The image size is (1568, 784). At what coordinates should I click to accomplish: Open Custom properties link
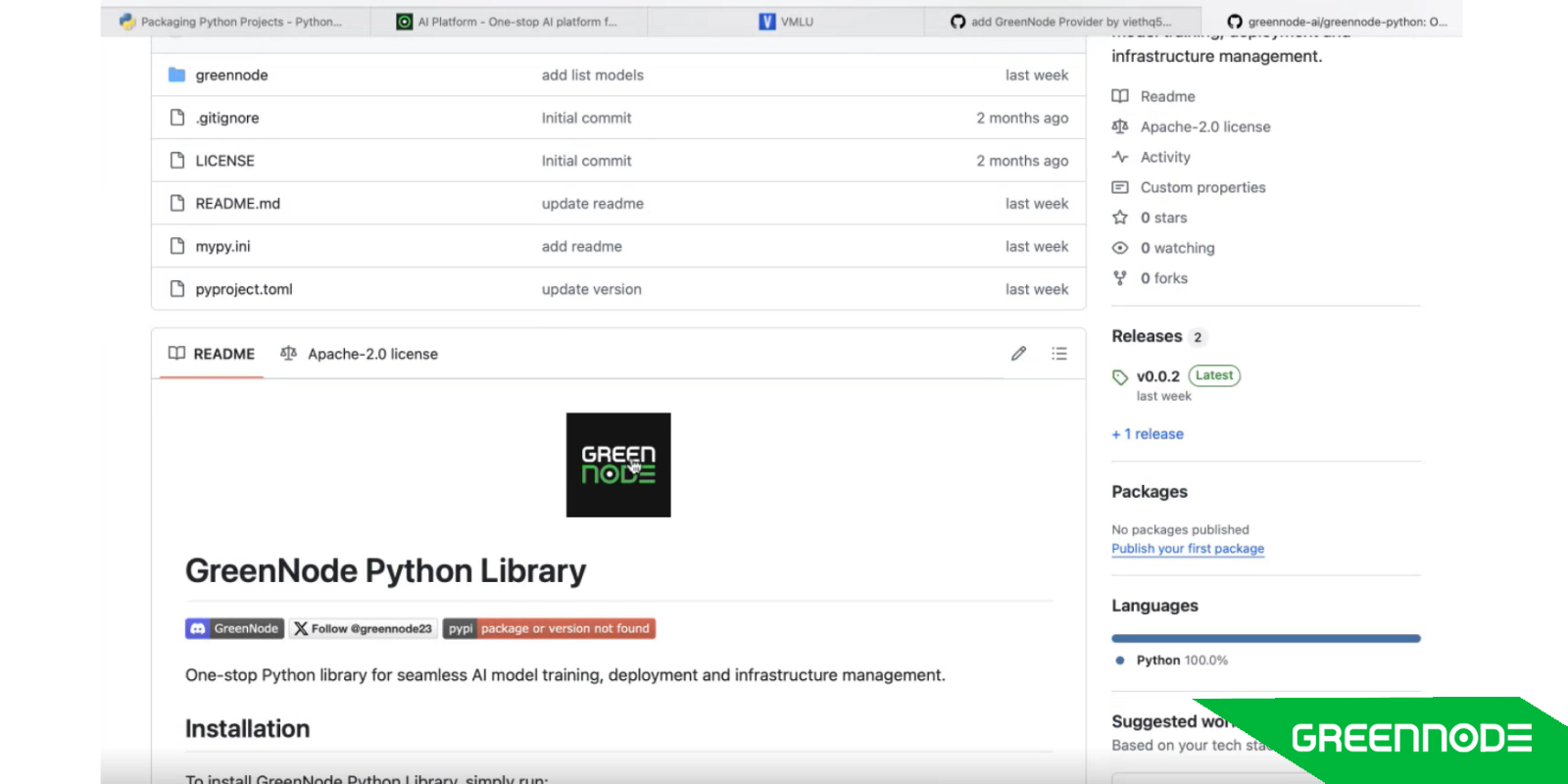click(1202, 187)
